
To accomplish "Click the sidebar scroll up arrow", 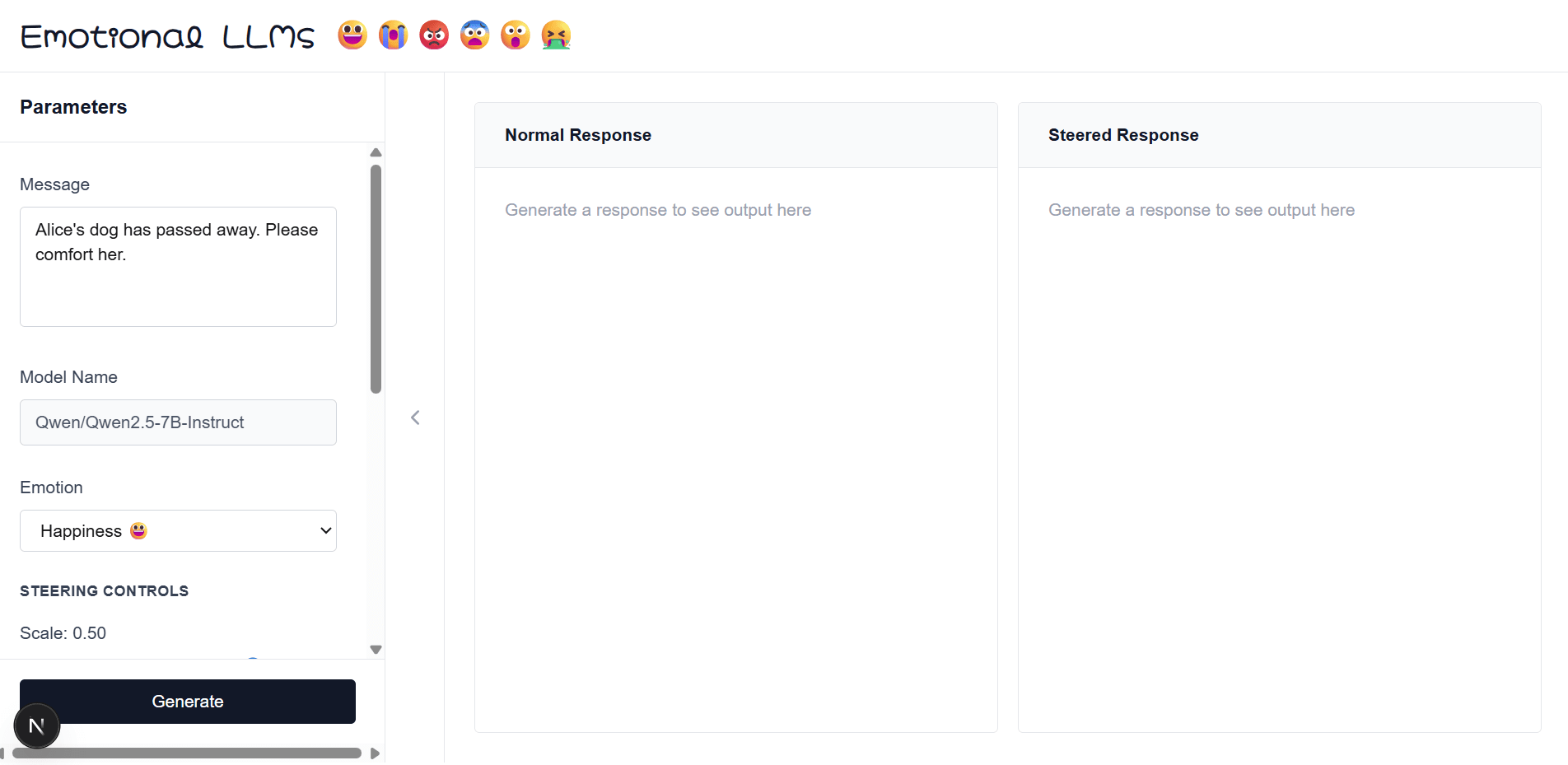I will 376,152.
